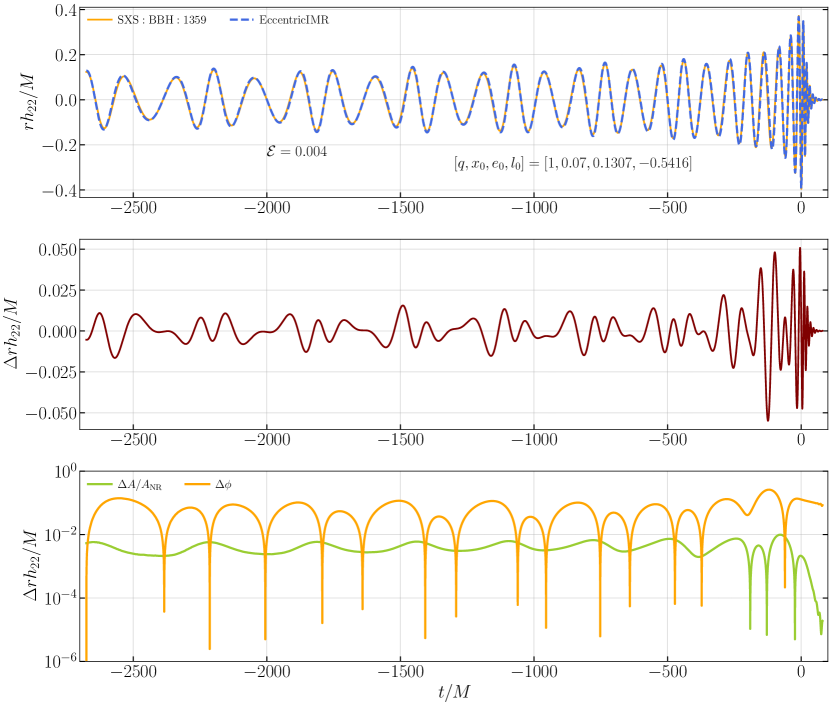Image resolution: width=831 pixels, height=705 pixels.
Task: Click the 10^0 logarithmic tick label
Action: 66,471
